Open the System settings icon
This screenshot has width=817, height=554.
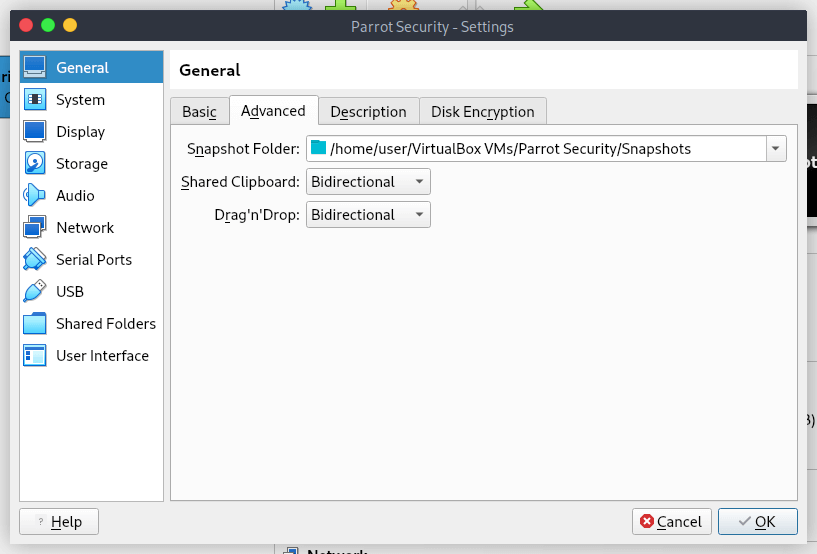[35, 100]
